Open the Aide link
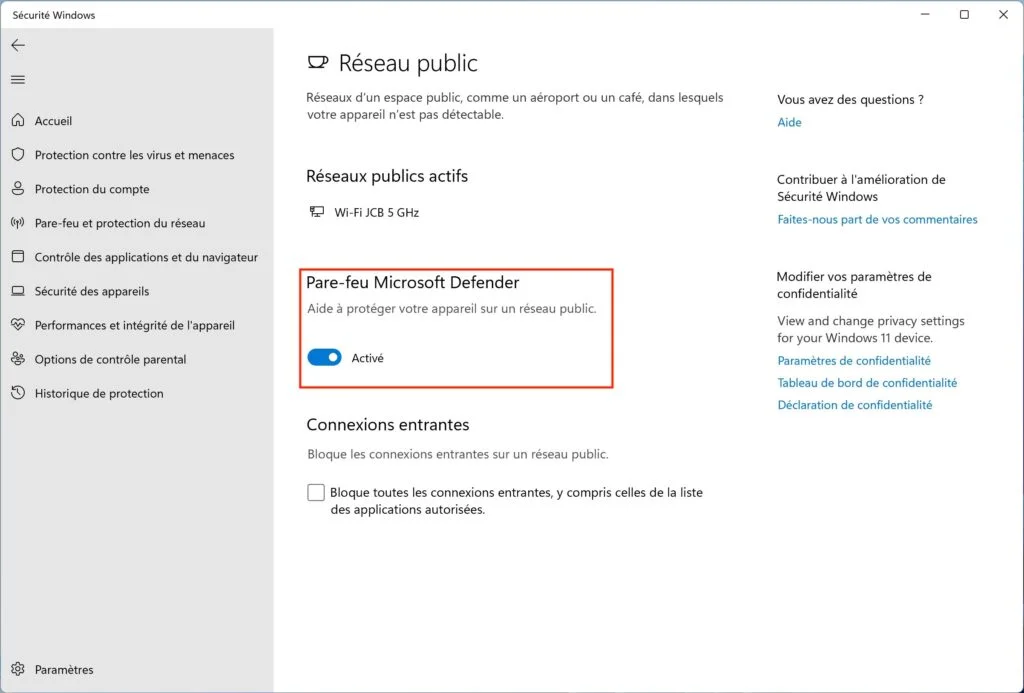Image resolution: width=1024 pixels, height=693 pixels. 789,122
